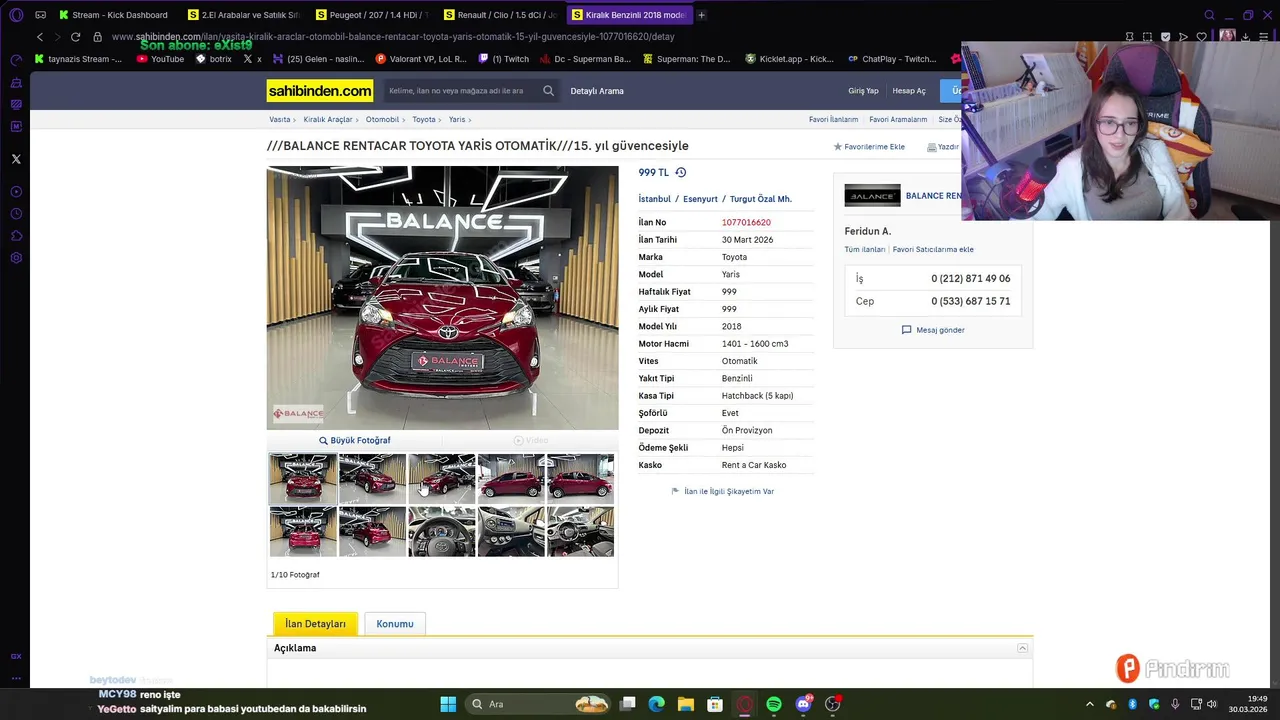Select the first car photo thumbnail
The width and height of the screenshot is (1280, 720).
(x=303, y=478)
